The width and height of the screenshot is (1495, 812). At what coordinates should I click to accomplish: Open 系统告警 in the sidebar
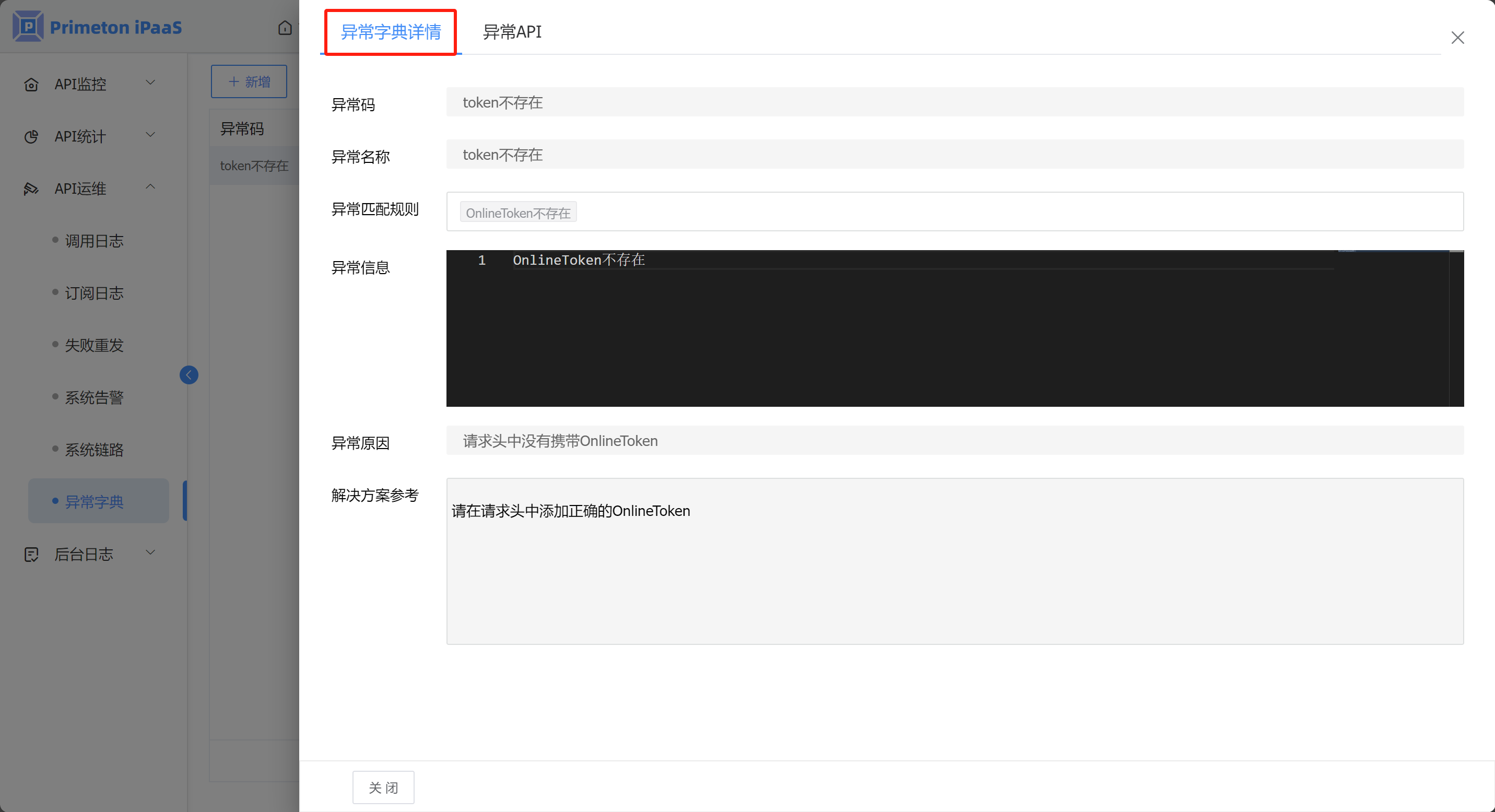click(x=94, y=397)
